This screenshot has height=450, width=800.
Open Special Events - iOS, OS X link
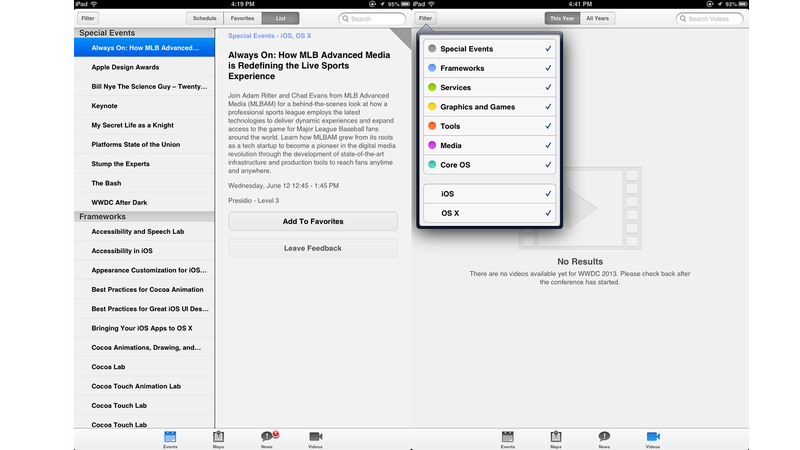(x=269, y=36)
